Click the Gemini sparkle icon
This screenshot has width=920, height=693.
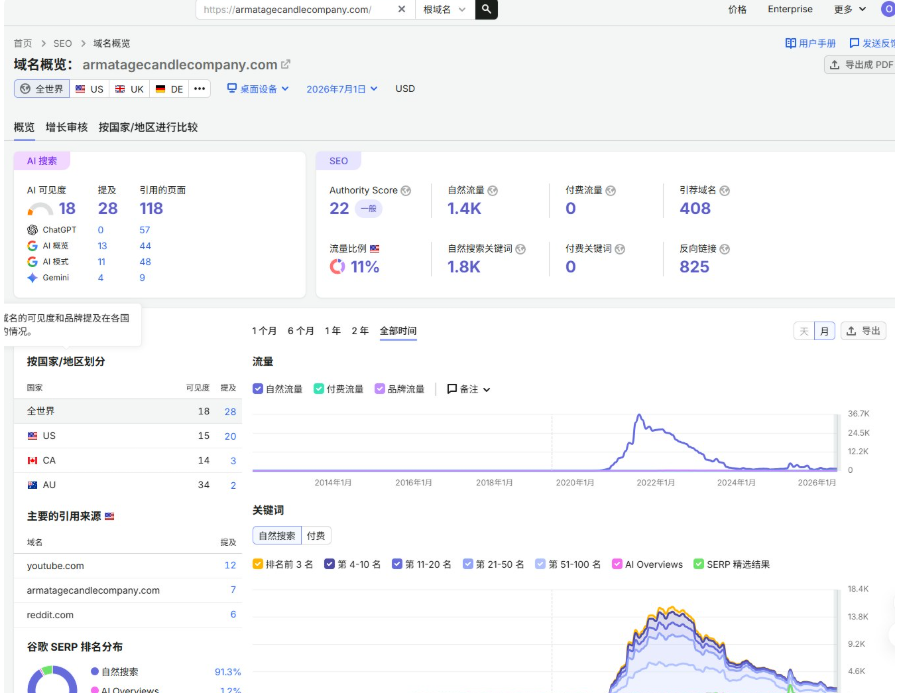tap(32, 278)
